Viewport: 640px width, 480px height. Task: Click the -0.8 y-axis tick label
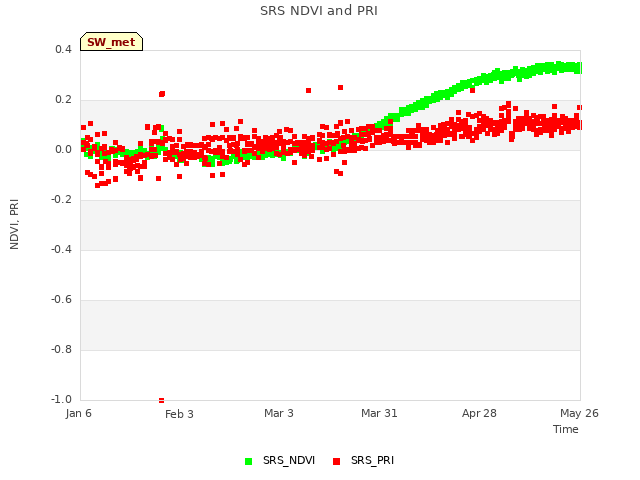tap(61, 349)
